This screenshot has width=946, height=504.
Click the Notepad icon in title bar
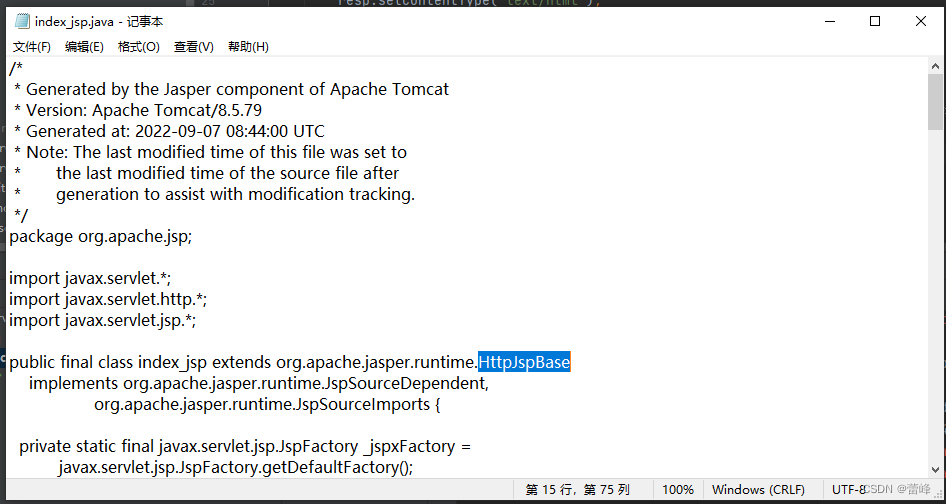coord(22,22)
